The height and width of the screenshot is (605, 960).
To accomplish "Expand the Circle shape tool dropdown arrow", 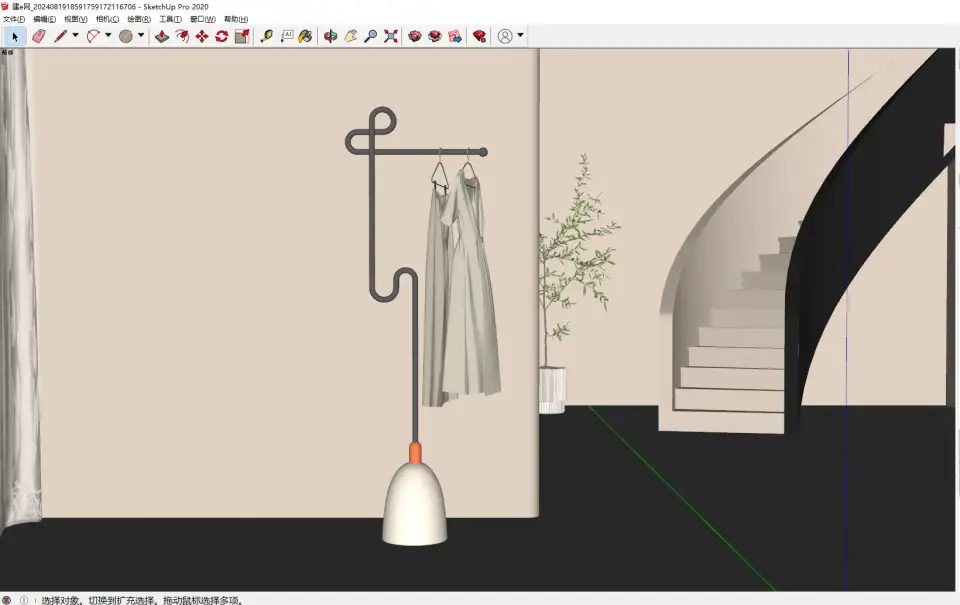I will [141, 36].
